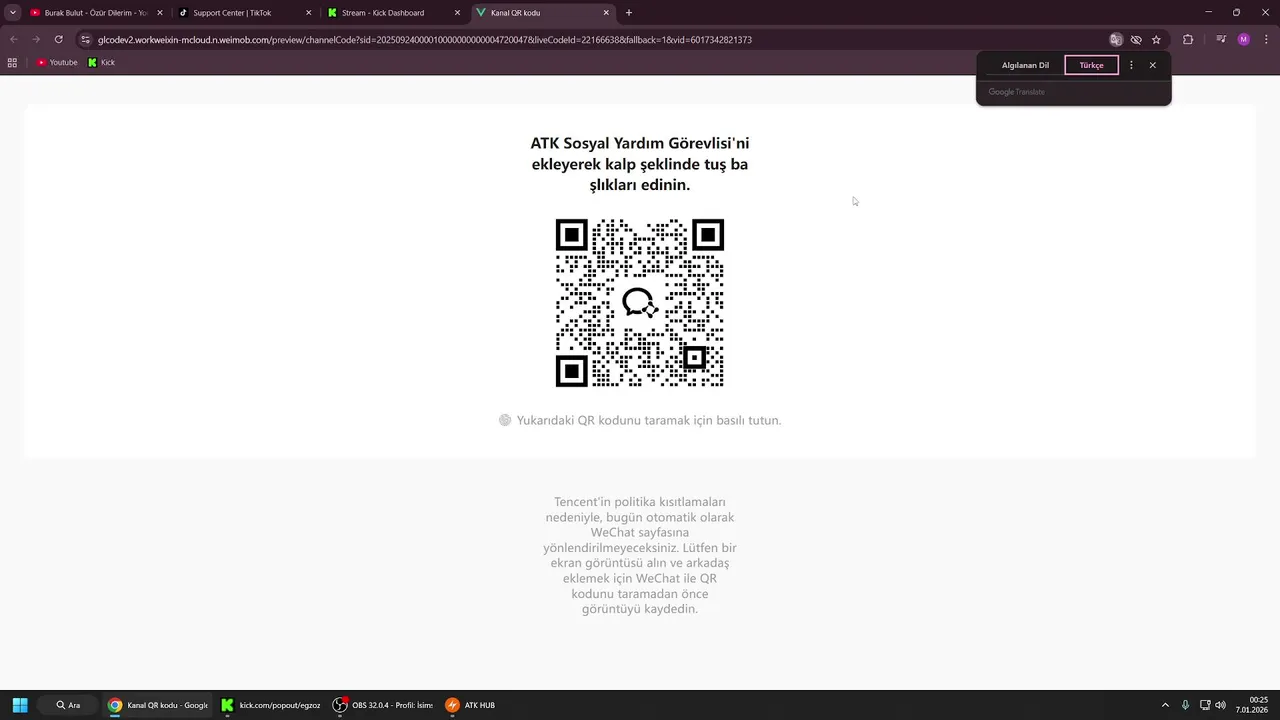Image resolution: width=1280 pixels, height=720 pixels.
Task: Open the volume speaker icon in tray
Action: point(1220,705)
